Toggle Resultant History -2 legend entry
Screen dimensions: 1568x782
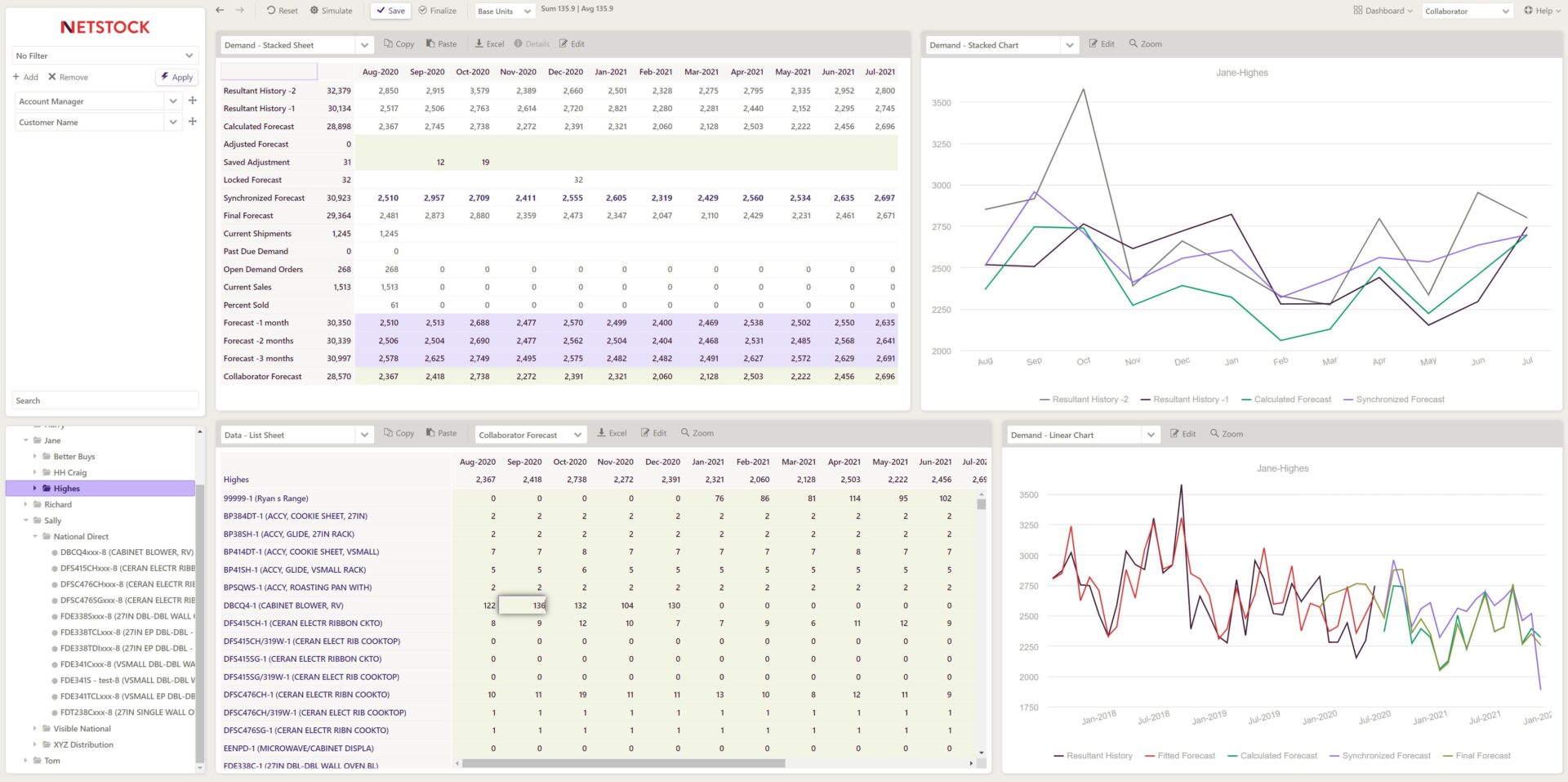pyautogui.click(x=1084, y=400)
